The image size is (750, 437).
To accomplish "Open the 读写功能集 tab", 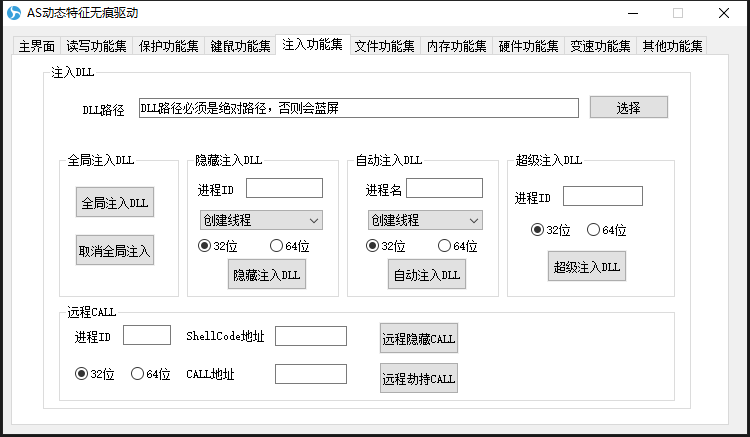I will tap(97, 46).
